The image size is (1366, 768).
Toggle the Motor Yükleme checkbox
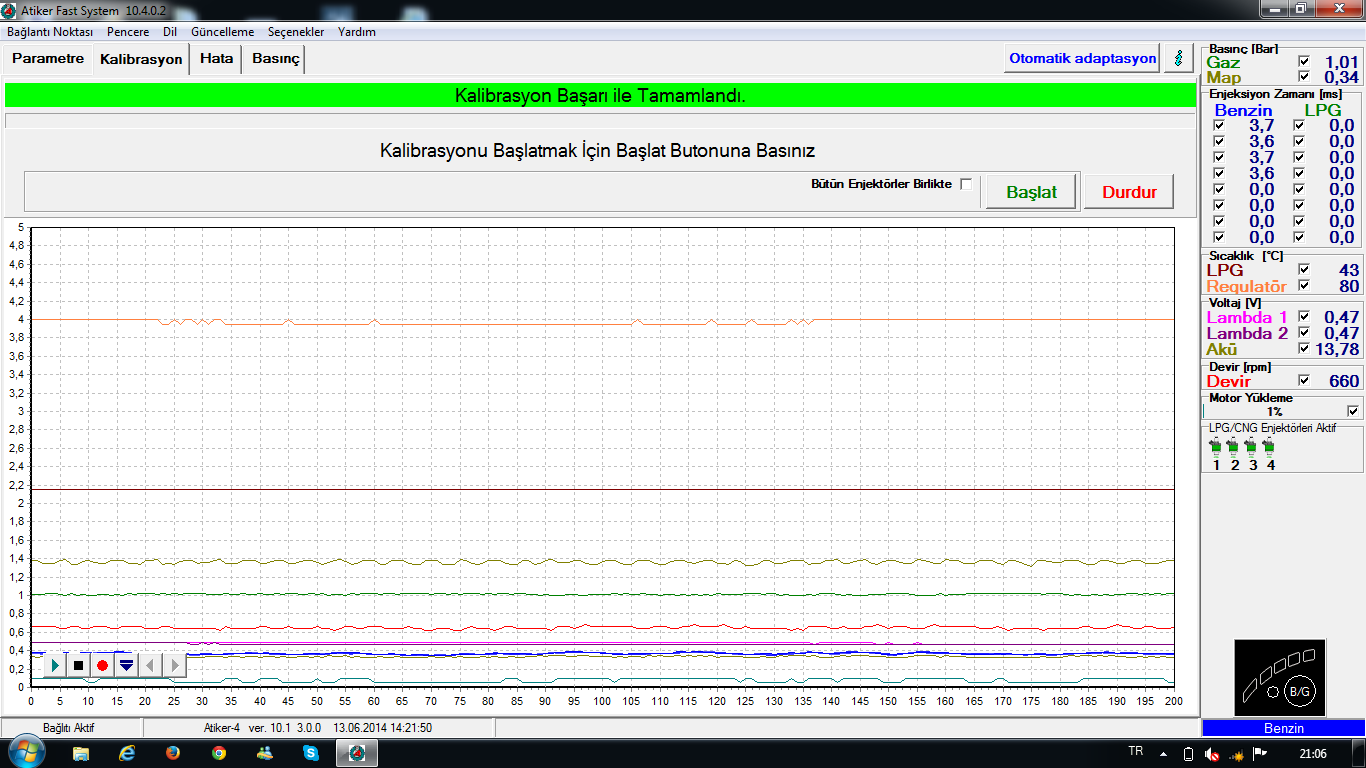tap(1353, 411)
